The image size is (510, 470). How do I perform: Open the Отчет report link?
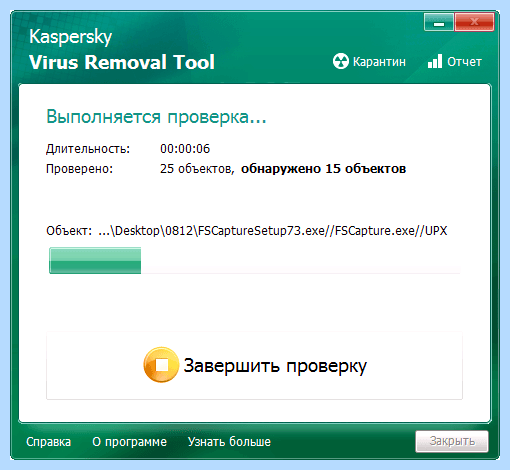coord(464,62)
